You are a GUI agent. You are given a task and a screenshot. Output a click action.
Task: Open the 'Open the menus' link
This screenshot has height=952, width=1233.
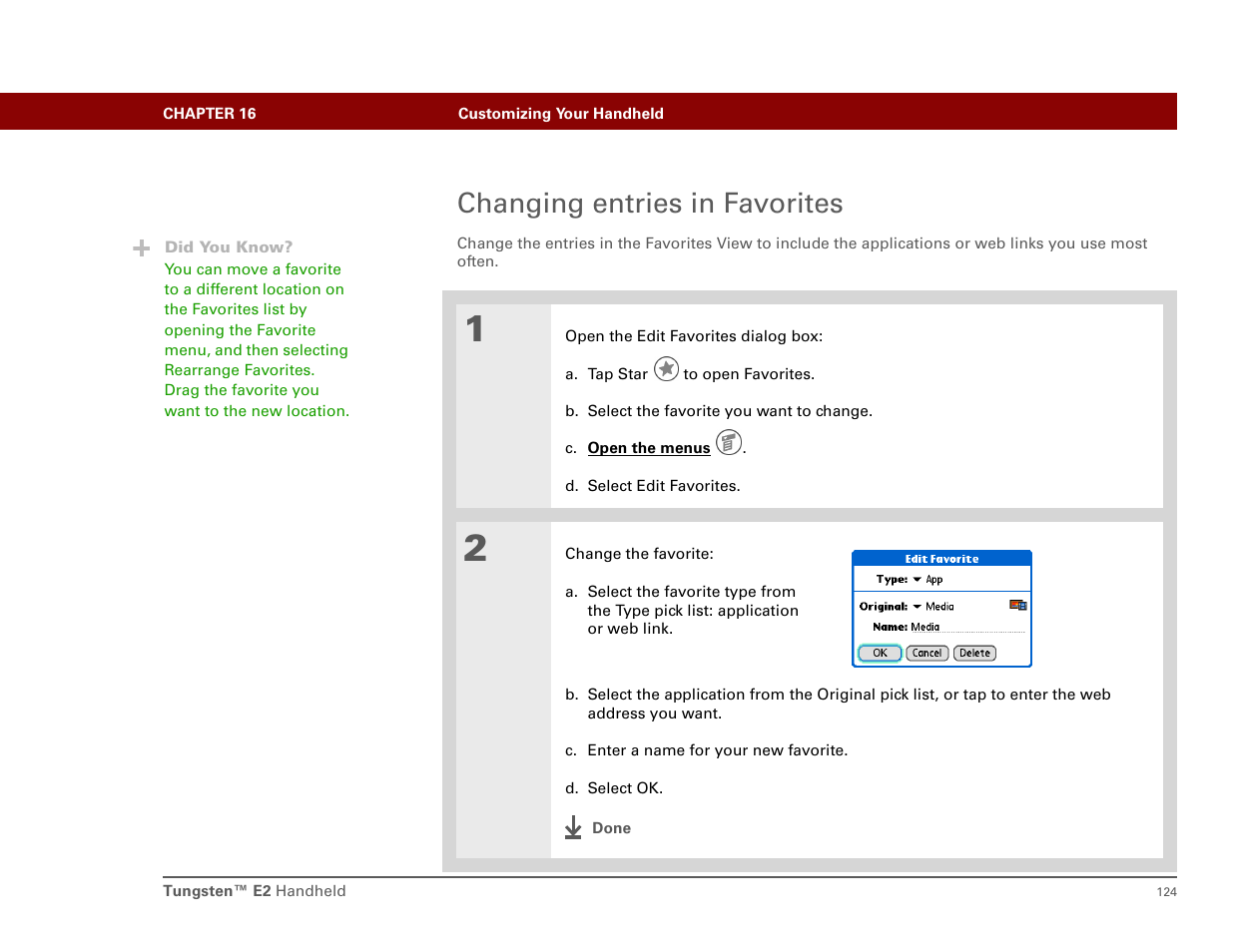(649, 448)
